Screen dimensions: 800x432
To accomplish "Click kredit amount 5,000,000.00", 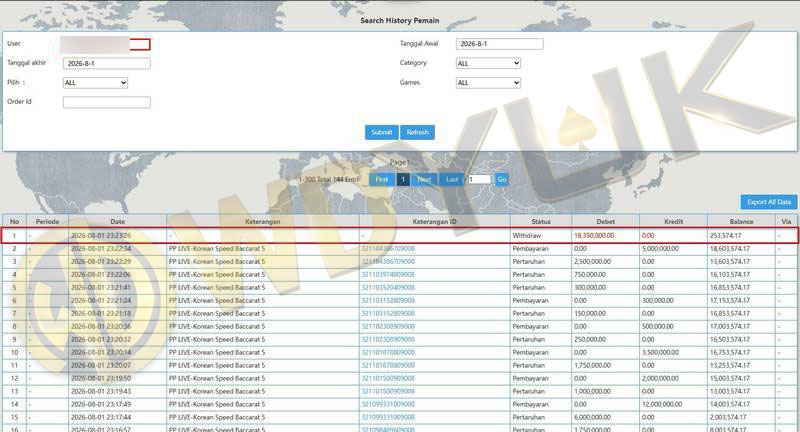I will pyautogui.click(x=660, y=249).
